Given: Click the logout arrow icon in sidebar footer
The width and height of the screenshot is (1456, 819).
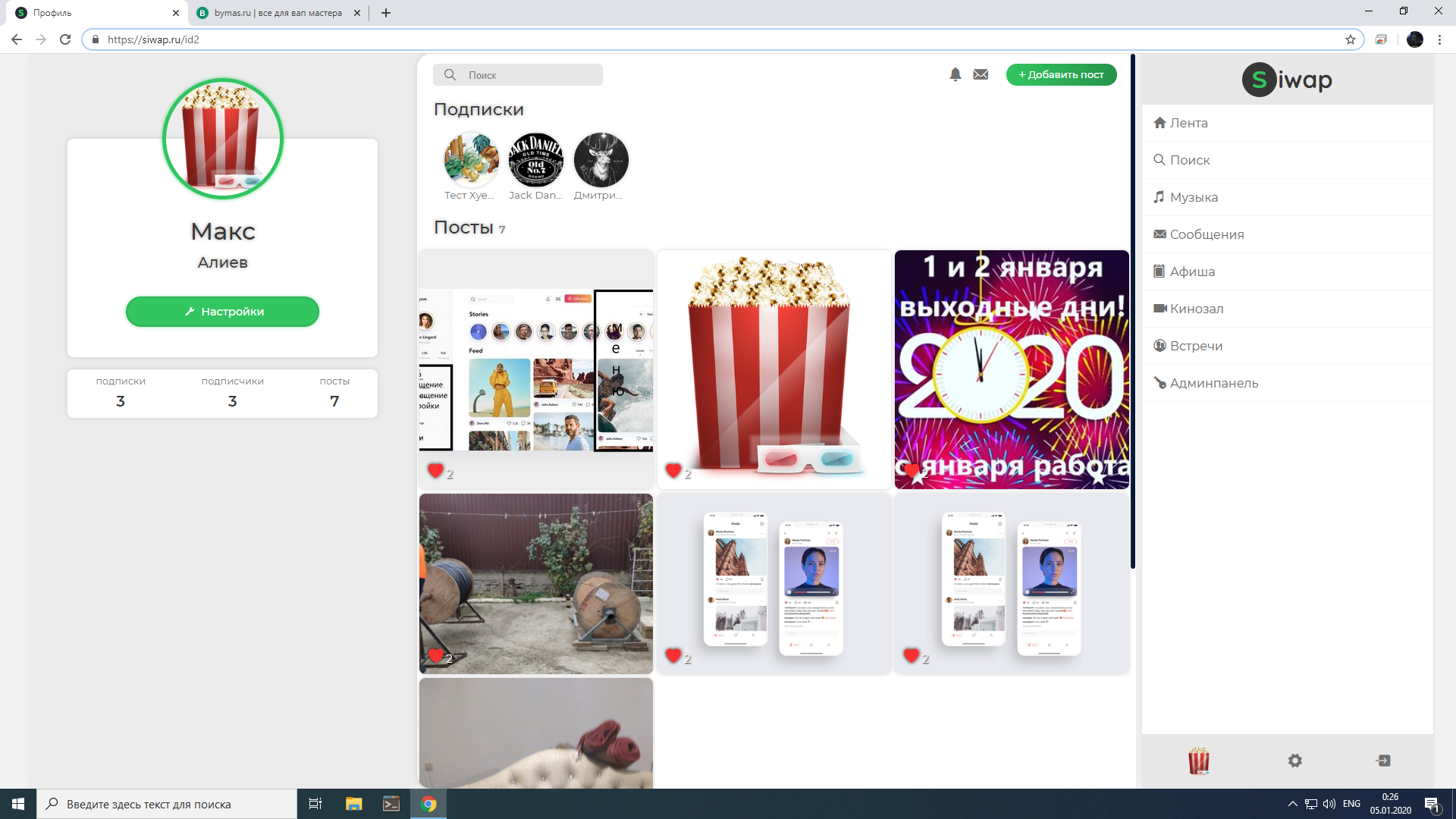Looking at the screenshot, I should [x=1383, y=761].
